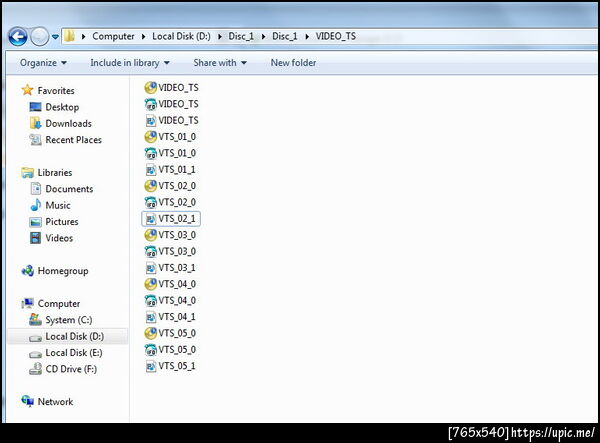The height and width of the screenshot is (443, 600).
Task: Select the VIDEO_TS file with IFO icon
Action: [x=171, y=104]
